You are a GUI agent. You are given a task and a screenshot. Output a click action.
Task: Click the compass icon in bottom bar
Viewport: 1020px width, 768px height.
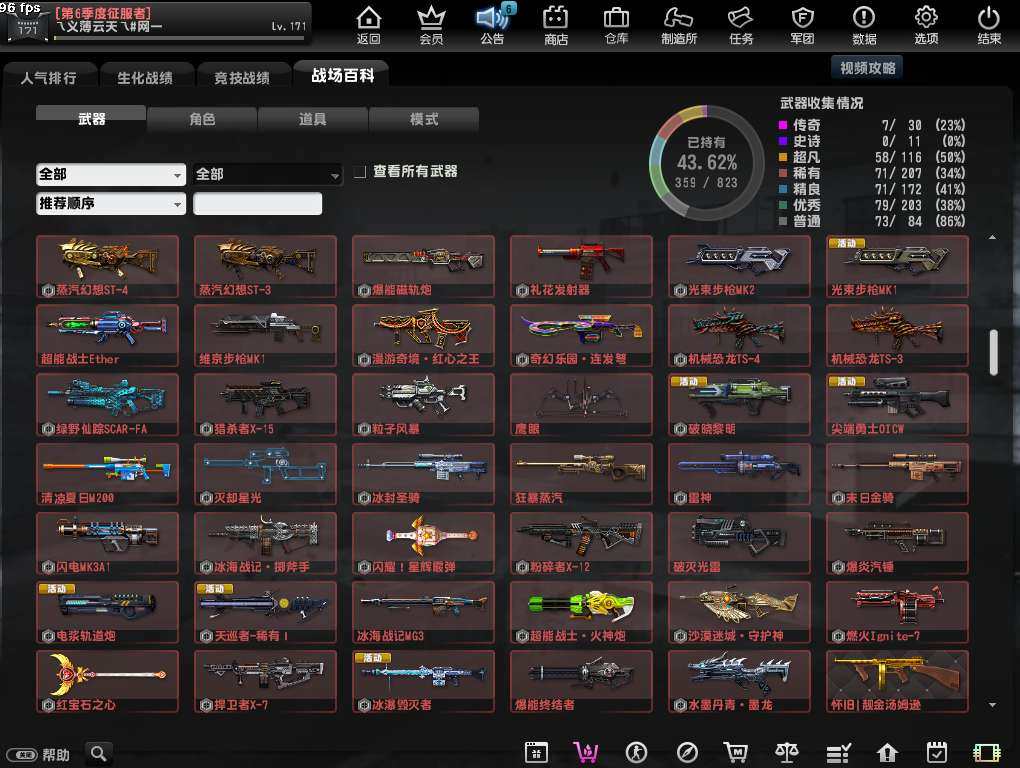[687, 752]
